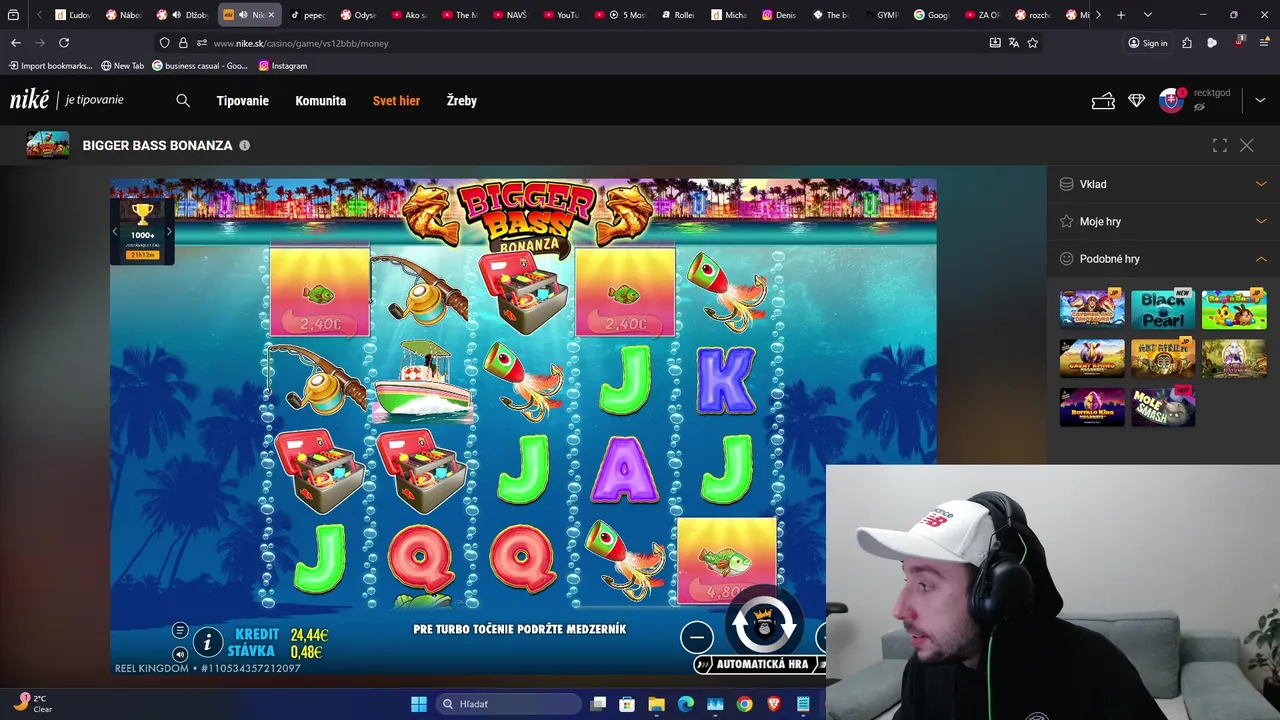The image size is (1280, 720).
Task: Show info about Bigger Bass Bonanza
Action: click(244, 145)
